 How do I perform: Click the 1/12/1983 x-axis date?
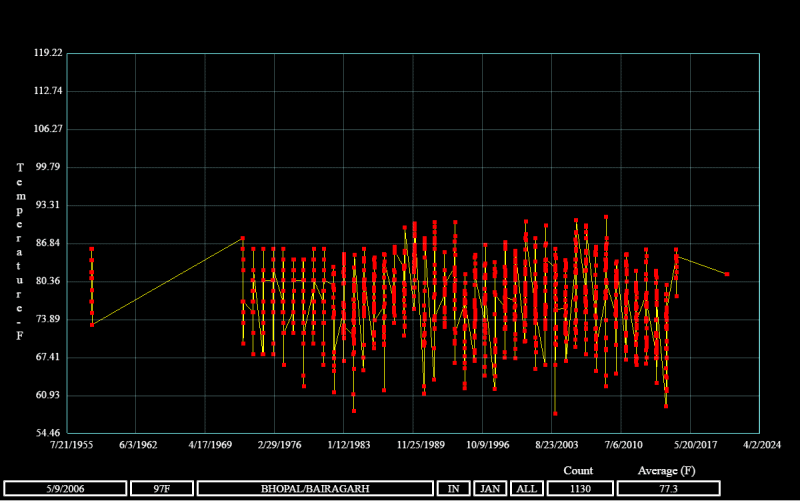349,445
